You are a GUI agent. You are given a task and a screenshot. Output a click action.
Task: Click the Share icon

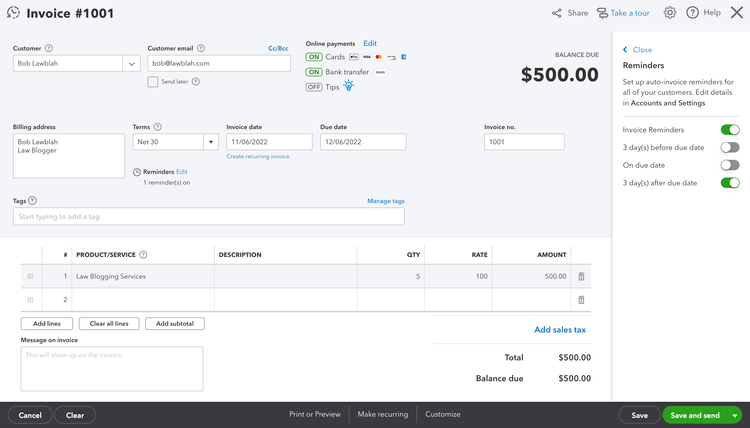point(557,13)
